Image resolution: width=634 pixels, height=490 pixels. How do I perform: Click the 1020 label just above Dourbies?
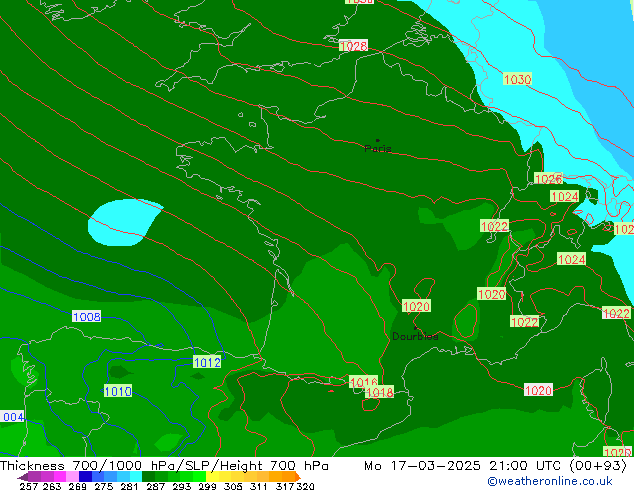(x=416, y=306)
